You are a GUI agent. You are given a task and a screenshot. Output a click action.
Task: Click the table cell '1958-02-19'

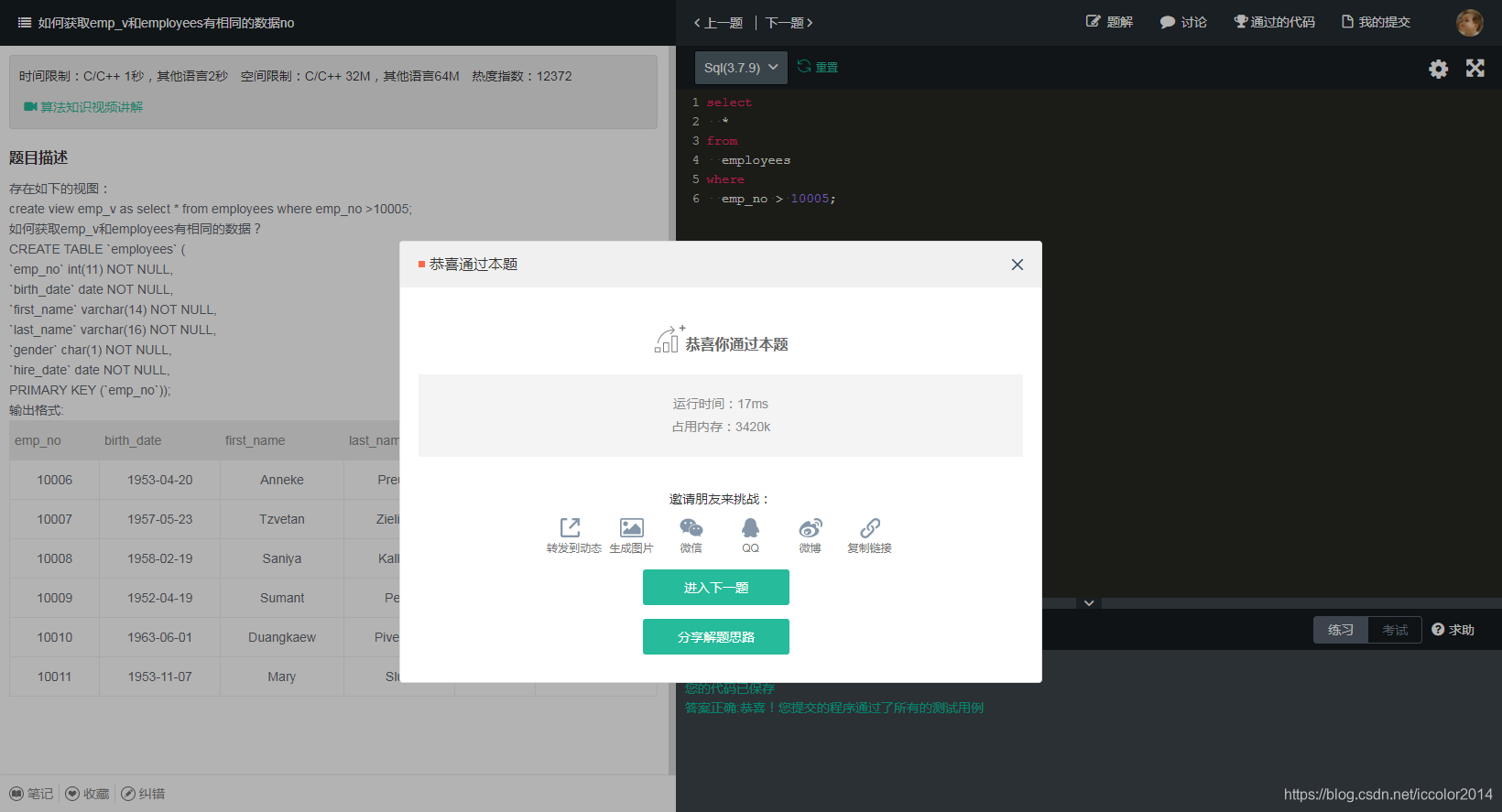pos(160,558)
